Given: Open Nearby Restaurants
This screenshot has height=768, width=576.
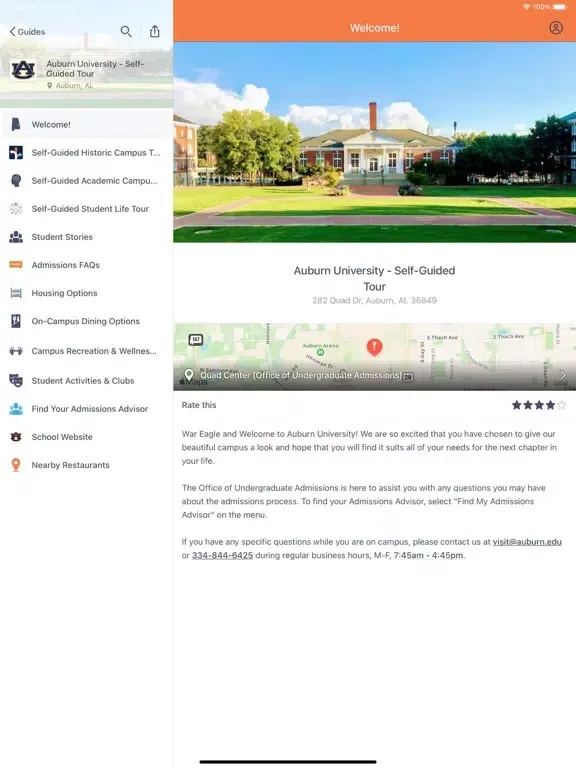Looking at the screenshot, I should 87,465.
